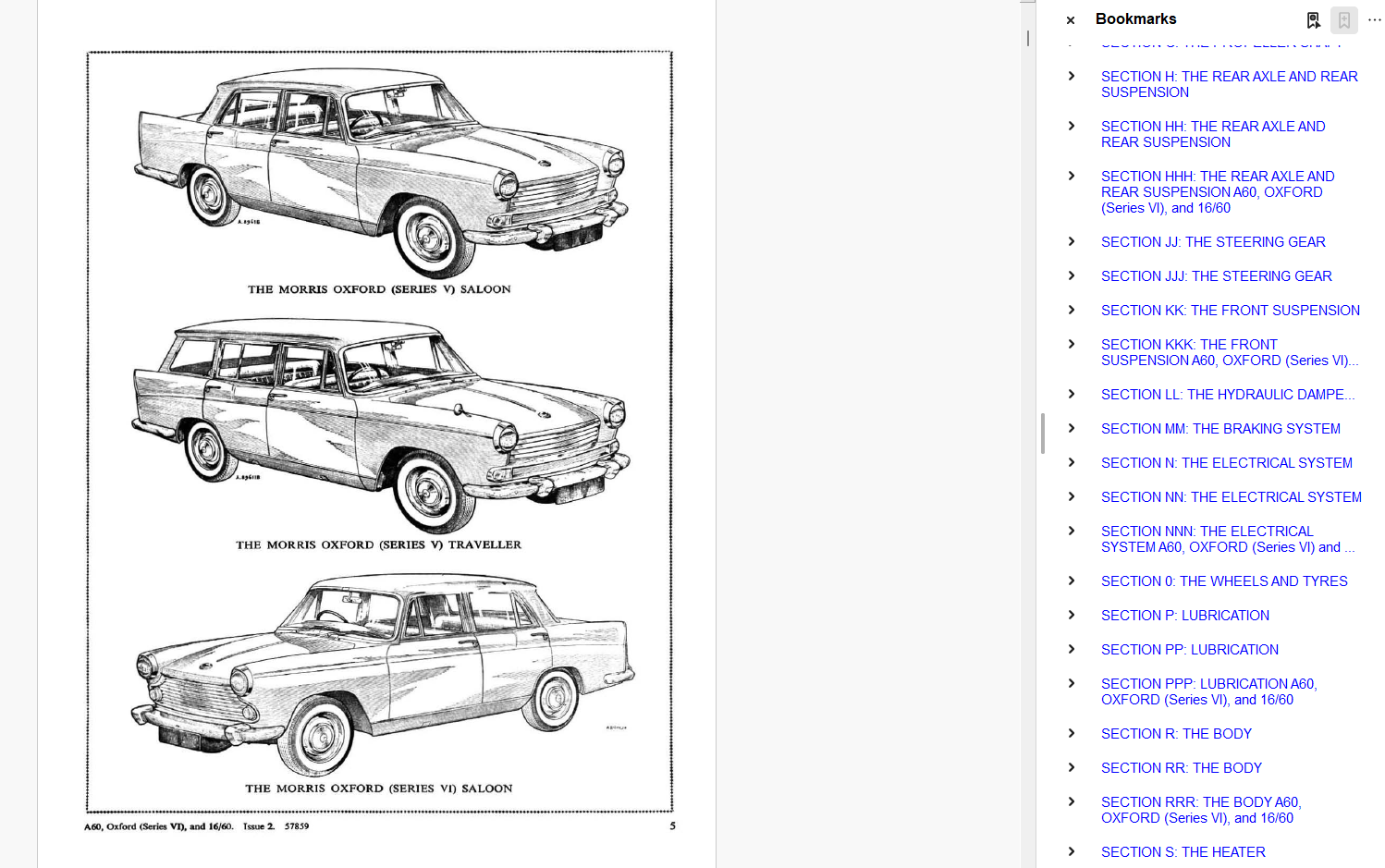
Task: Expand SECTION MM braking system bookmark
Action: (x=1072, y=428)
